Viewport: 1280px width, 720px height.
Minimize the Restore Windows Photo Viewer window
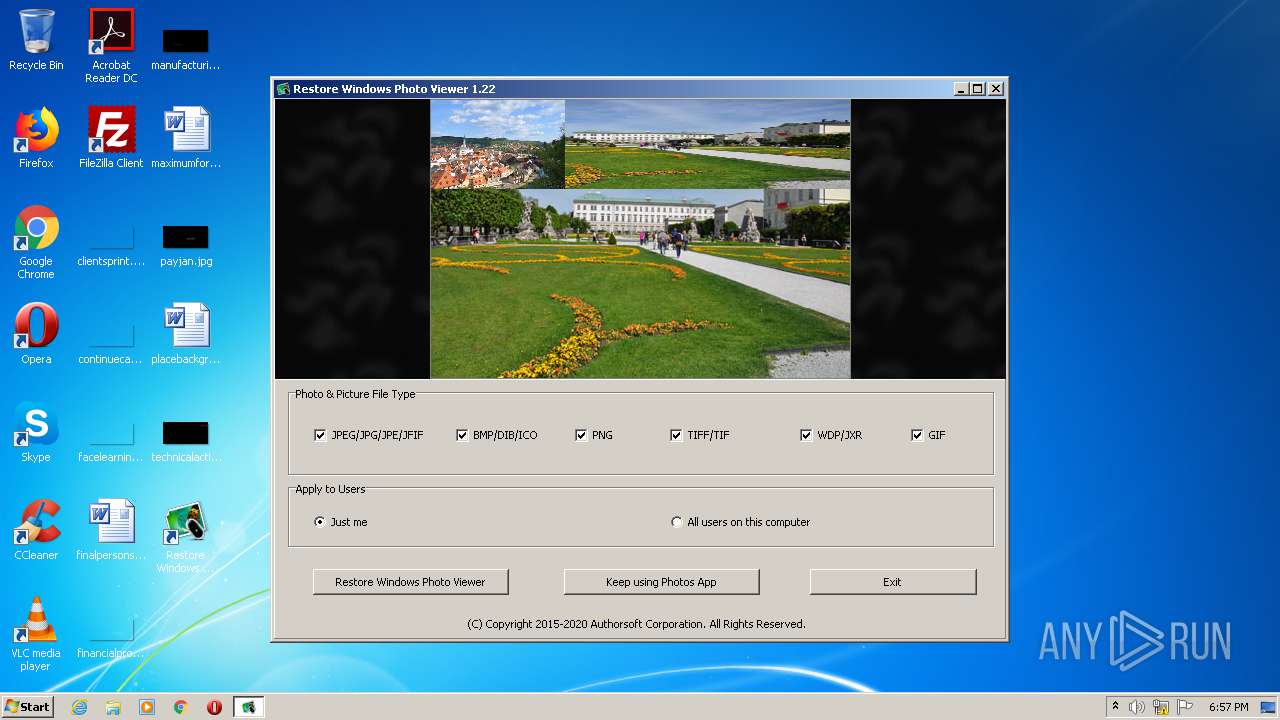[x=961, y=89]
